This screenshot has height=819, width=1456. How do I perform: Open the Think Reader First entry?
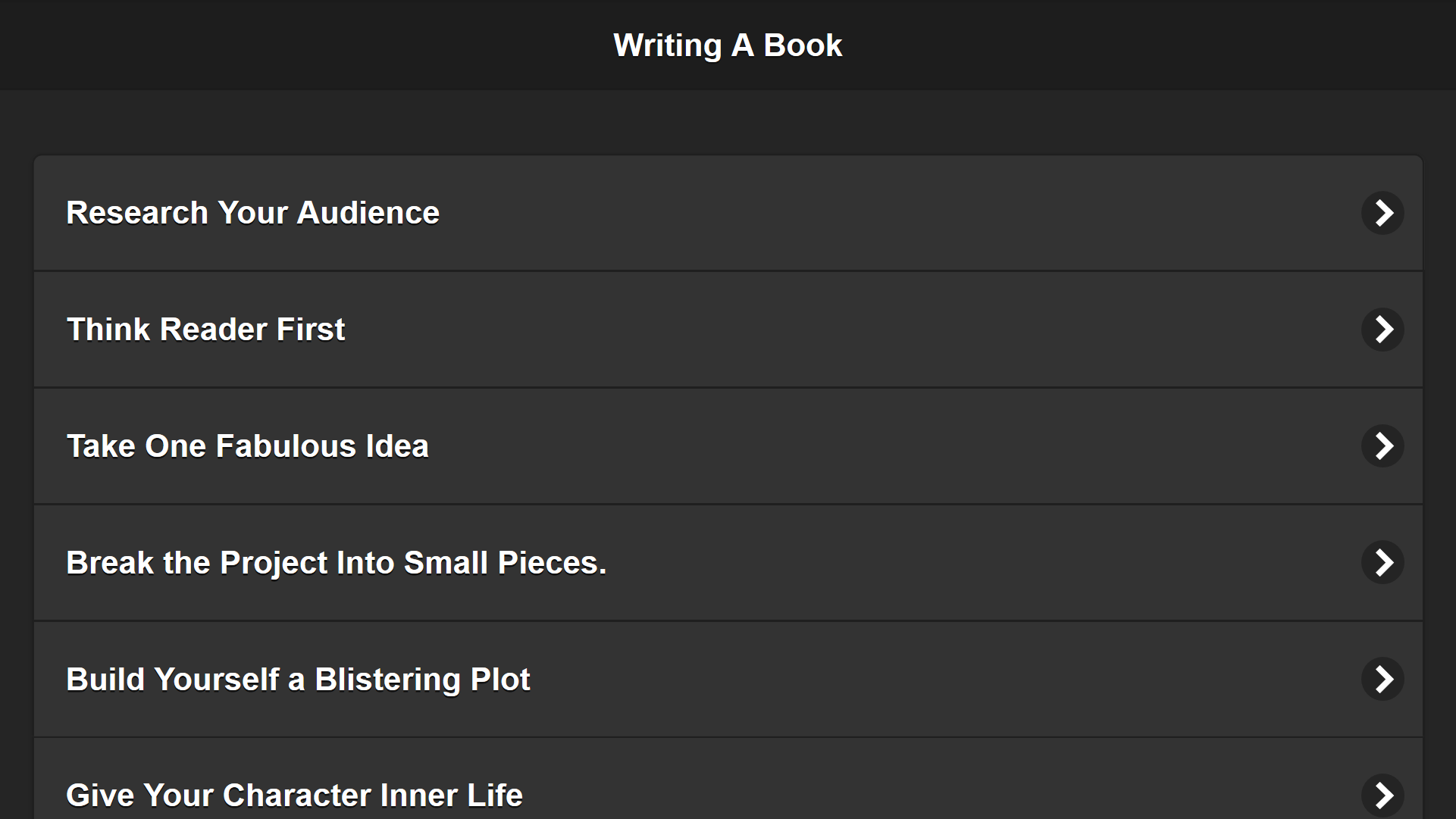tap(728, 330)
